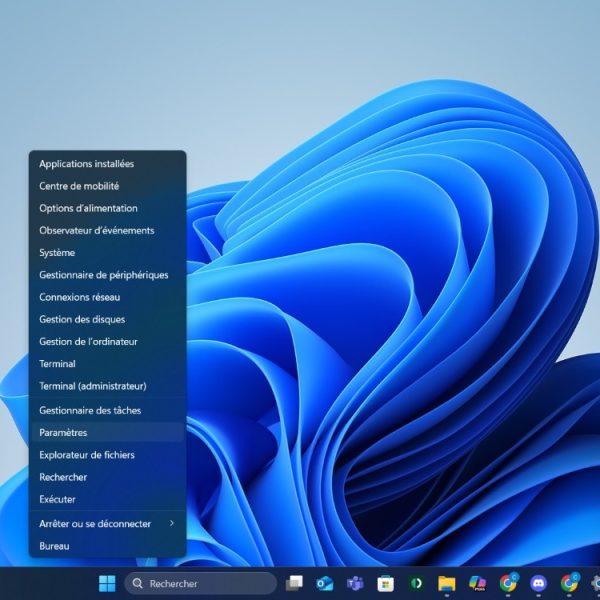Launch Terminal (administrateur)
The width and height of the screenshot is (600, 600).
click(x=108, y=386)
